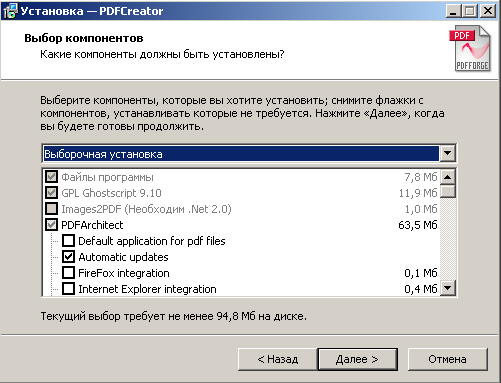Select the FireFox integration label
The width and height of the screenshot is (501, 383).
click(124, 273)
